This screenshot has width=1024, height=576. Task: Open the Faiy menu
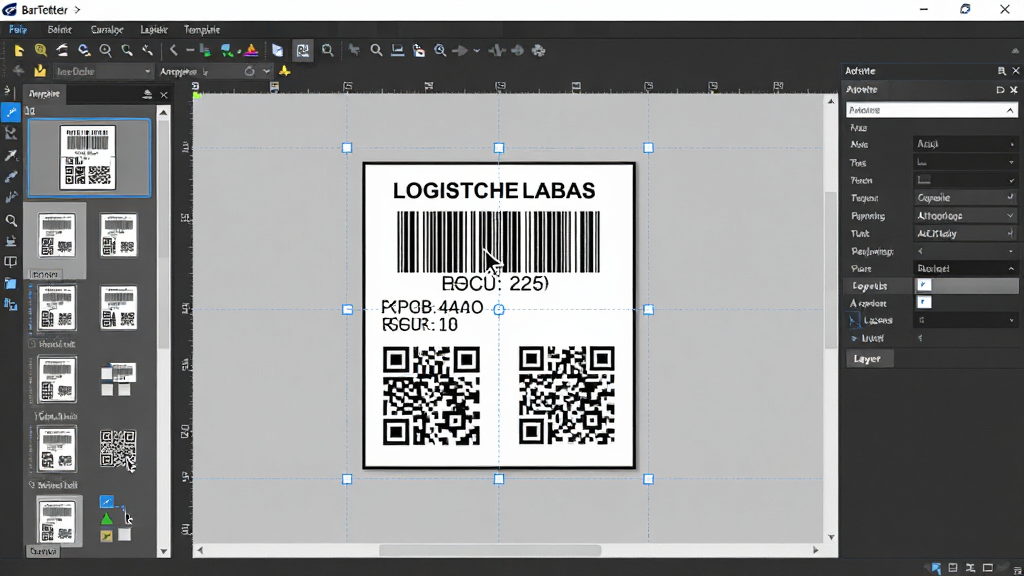18,29
